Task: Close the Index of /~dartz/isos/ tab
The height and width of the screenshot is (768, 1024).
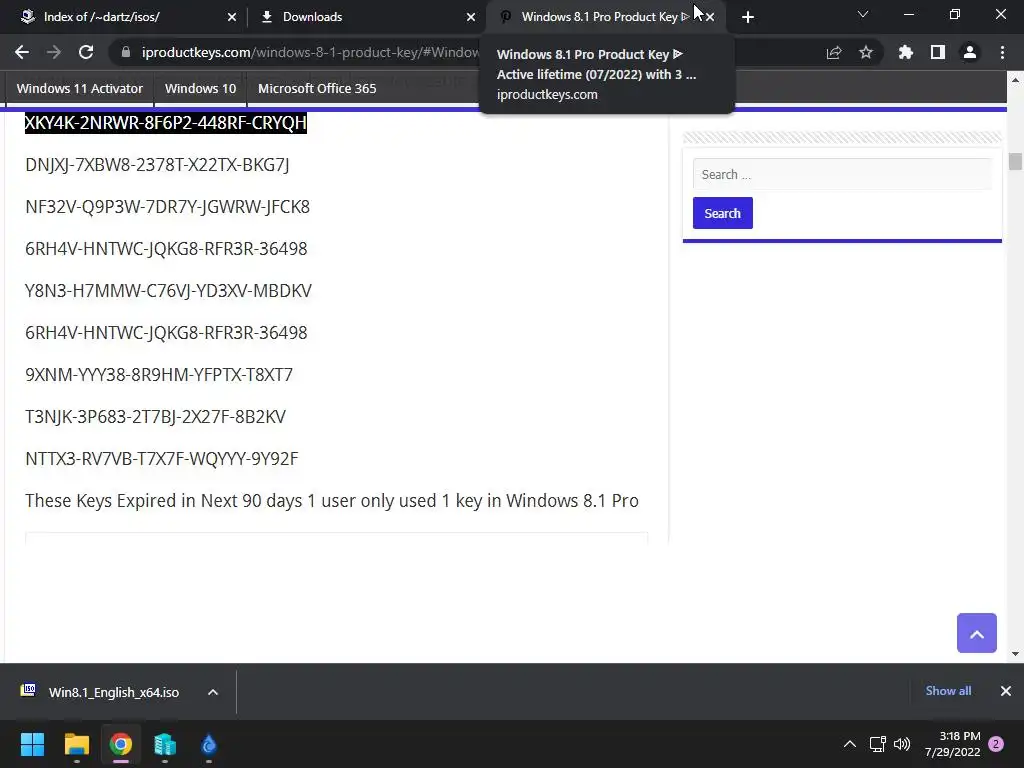Action: click(232, 17)
